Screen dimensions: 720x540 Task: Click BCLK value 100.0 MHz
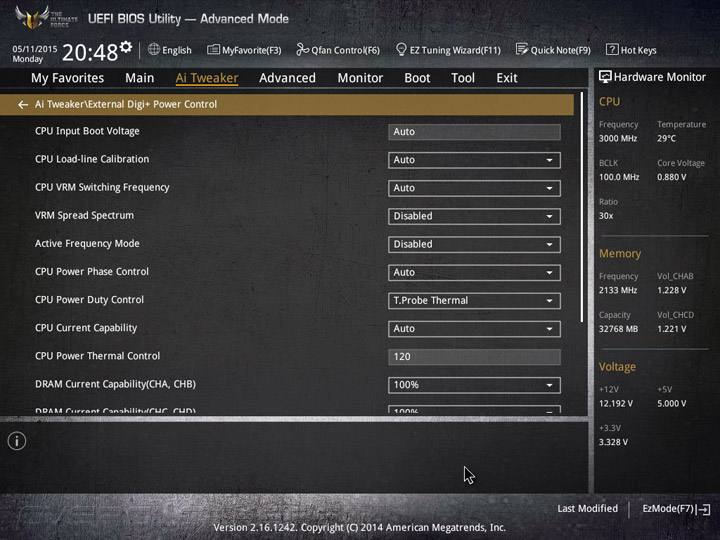[619, 177]
